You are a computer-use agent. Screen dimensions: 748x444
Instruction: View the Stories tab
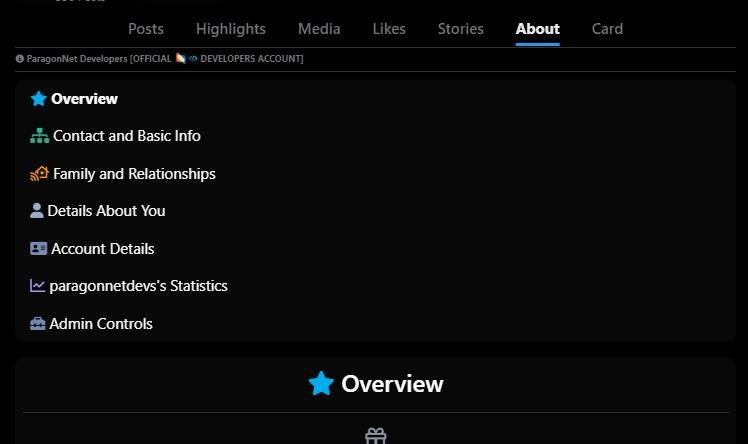pos(460,29)
